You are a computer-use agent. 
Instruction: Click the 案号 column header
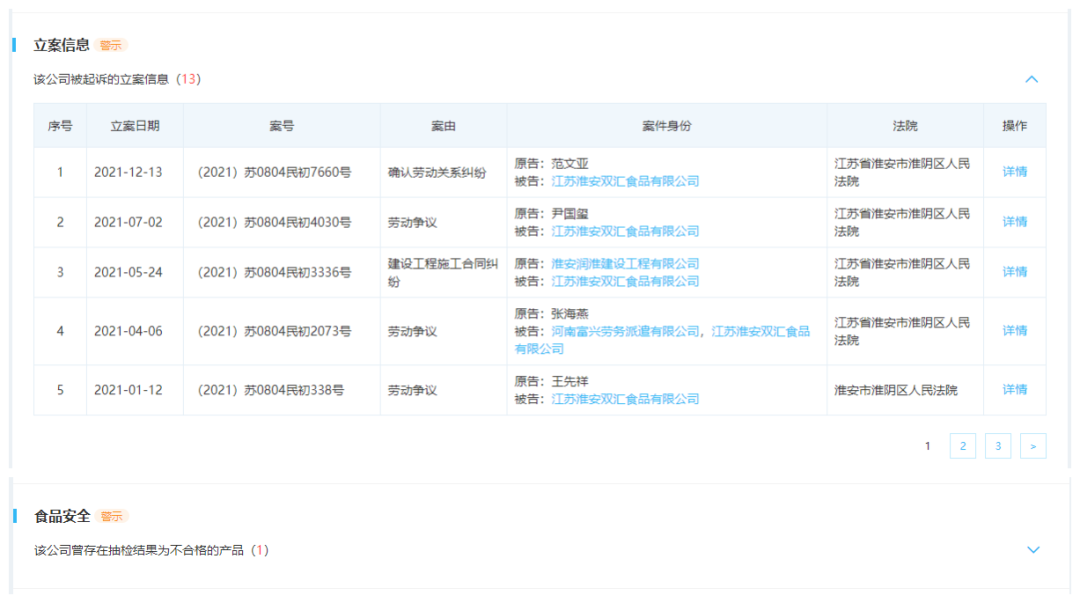tap(282, 126)
